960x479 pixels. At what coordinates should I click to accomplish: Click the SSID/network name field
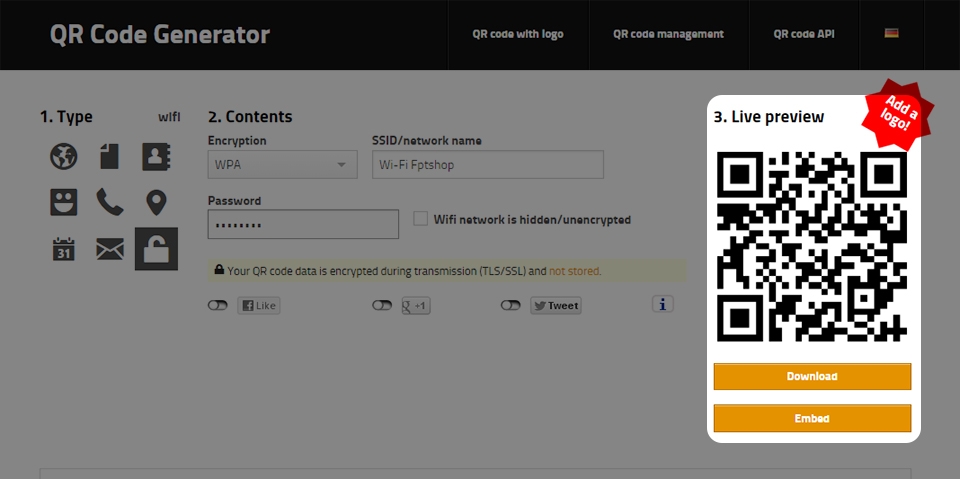[488, 165]
